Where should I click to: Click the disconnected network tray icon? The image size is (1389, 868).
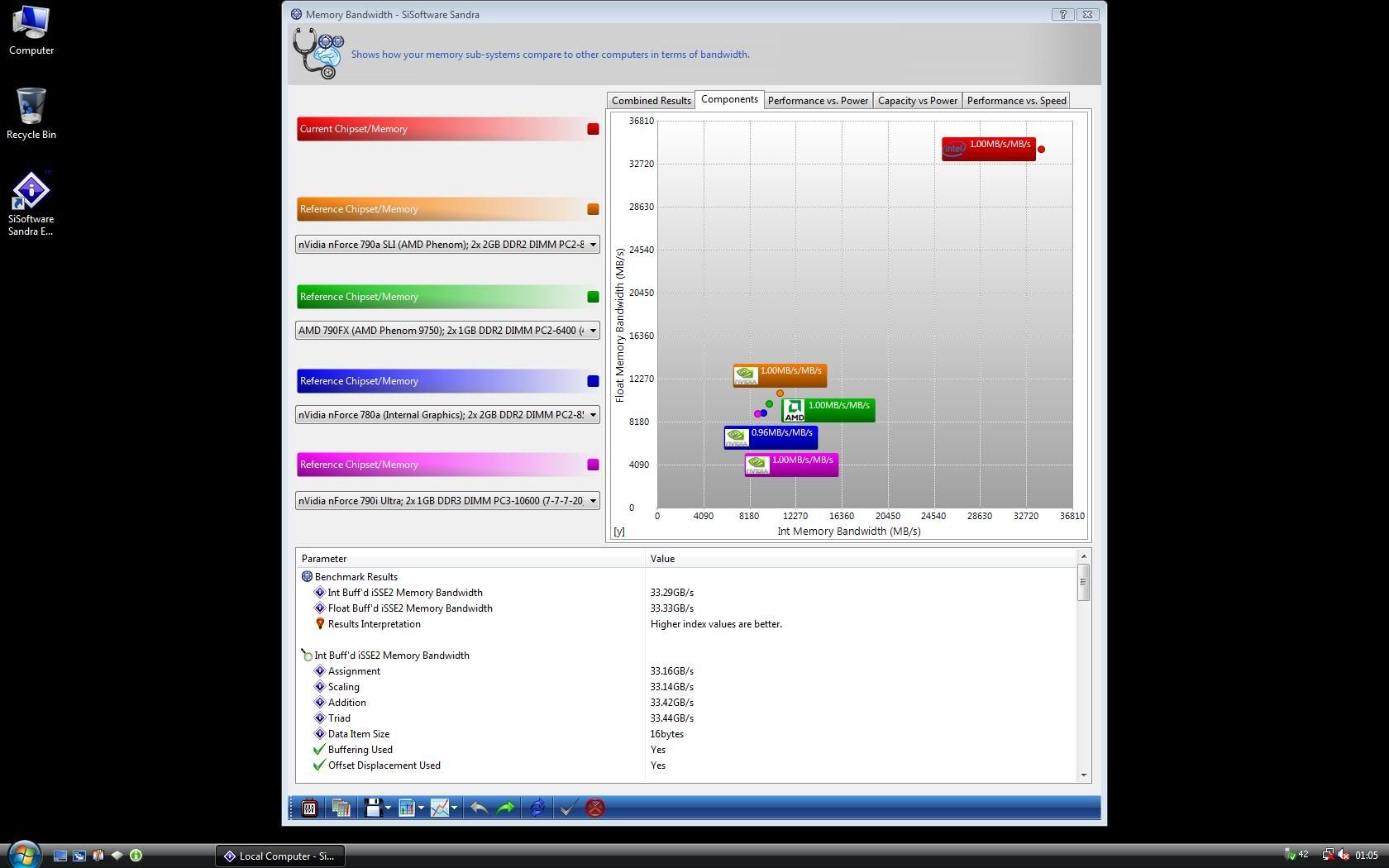click(x=1327, y=855)
